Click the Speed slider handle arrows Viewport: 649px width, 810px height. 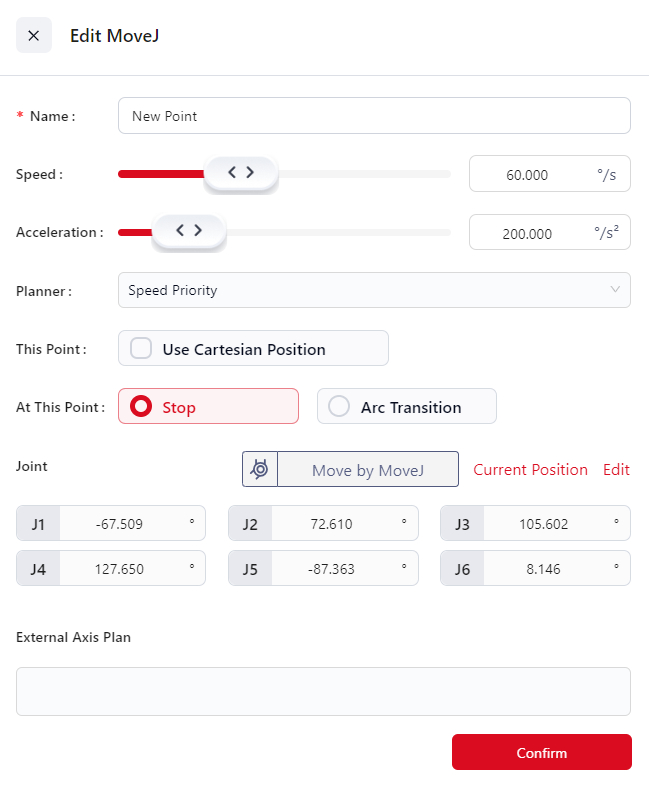coord(241,172)
